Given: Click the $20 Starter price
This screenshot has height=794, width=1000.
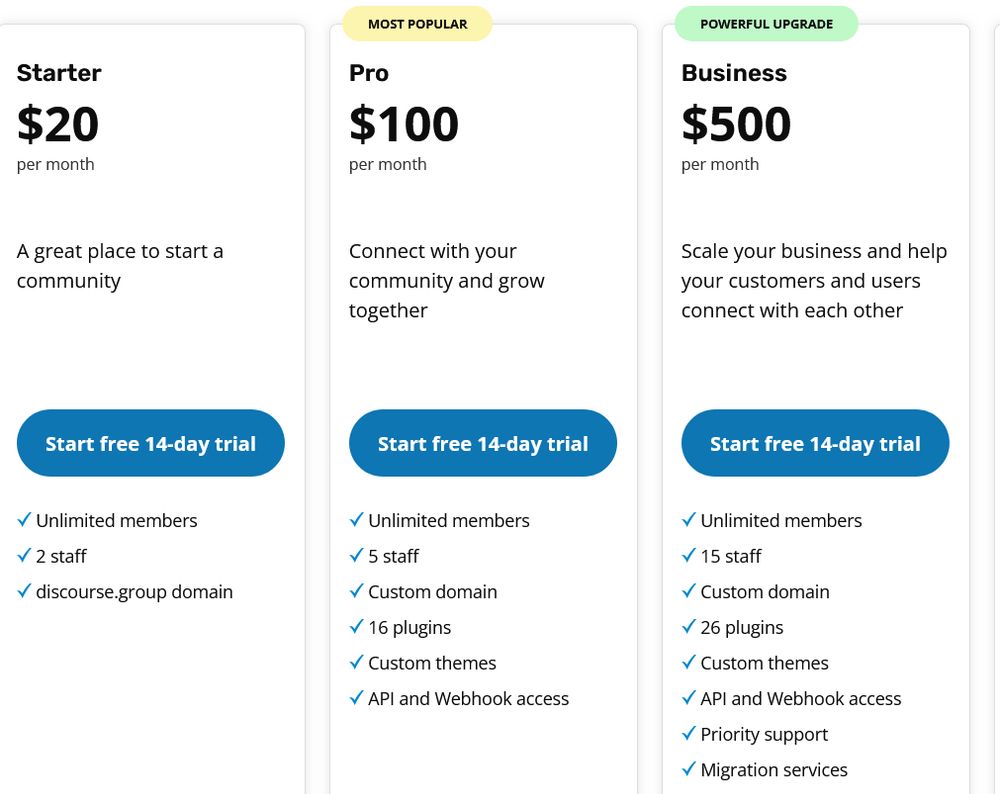Looking at the screenshot, I should tap(58, 124).
